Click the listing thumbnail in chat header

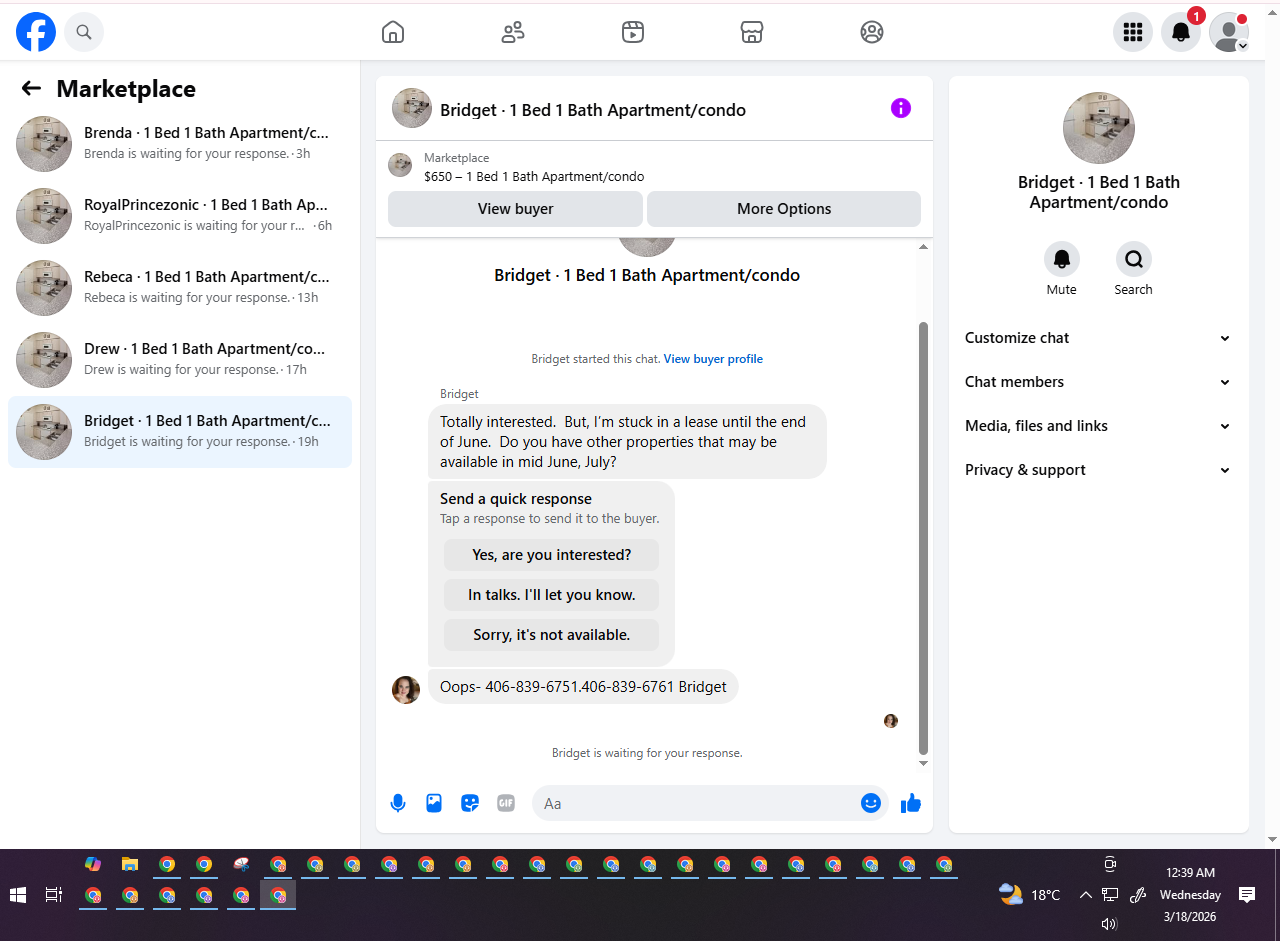(x=412, y=108)
